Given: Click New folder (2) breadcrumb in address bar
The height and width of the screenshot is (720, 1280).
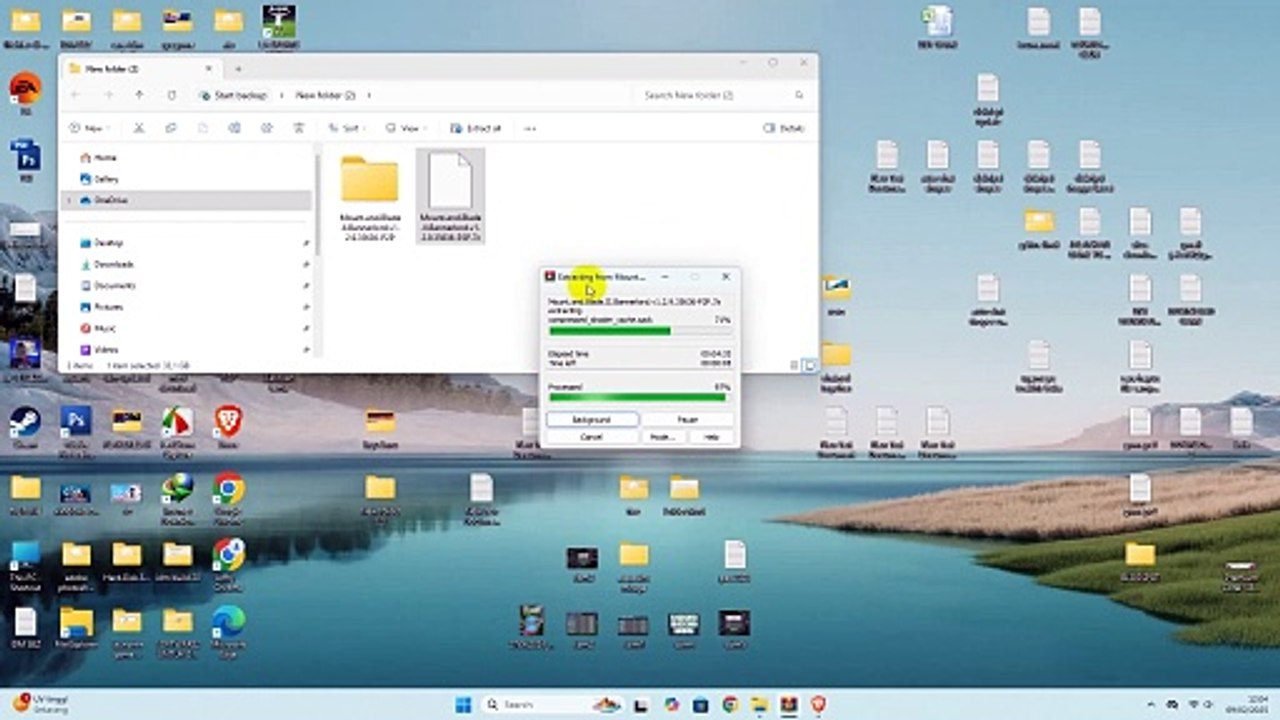Looking at the screenshot, I should pyautogui.click(x=325, y=95).
